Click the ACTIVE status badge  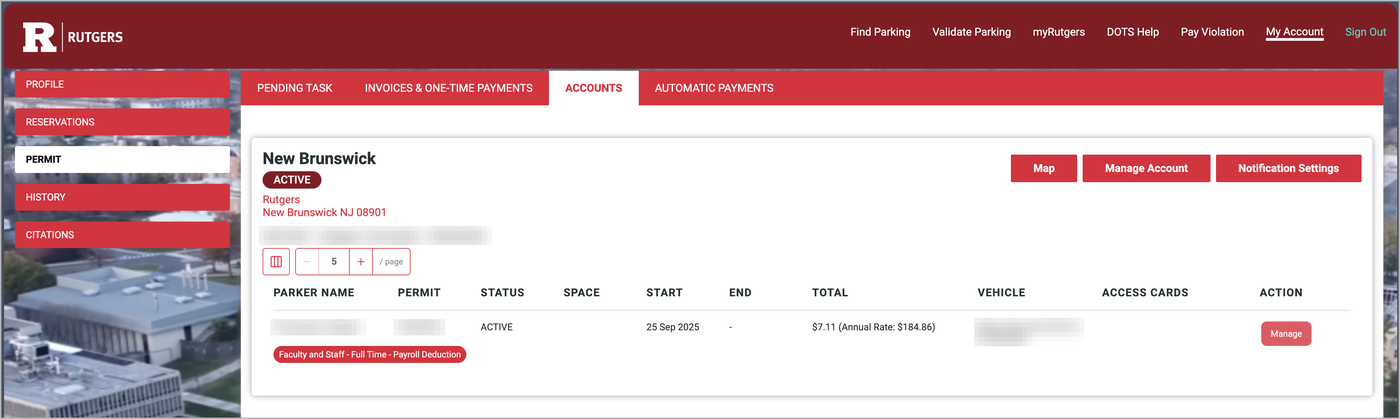pos(292,180)
